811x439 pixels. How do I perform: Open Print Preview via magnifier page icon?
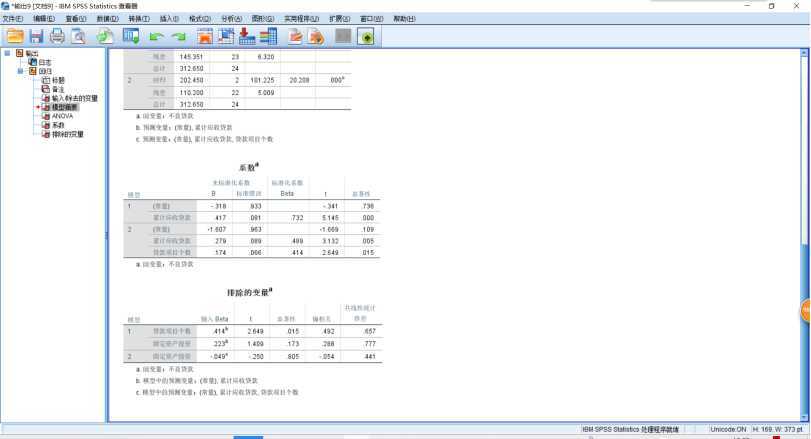[x=78, y=36]
